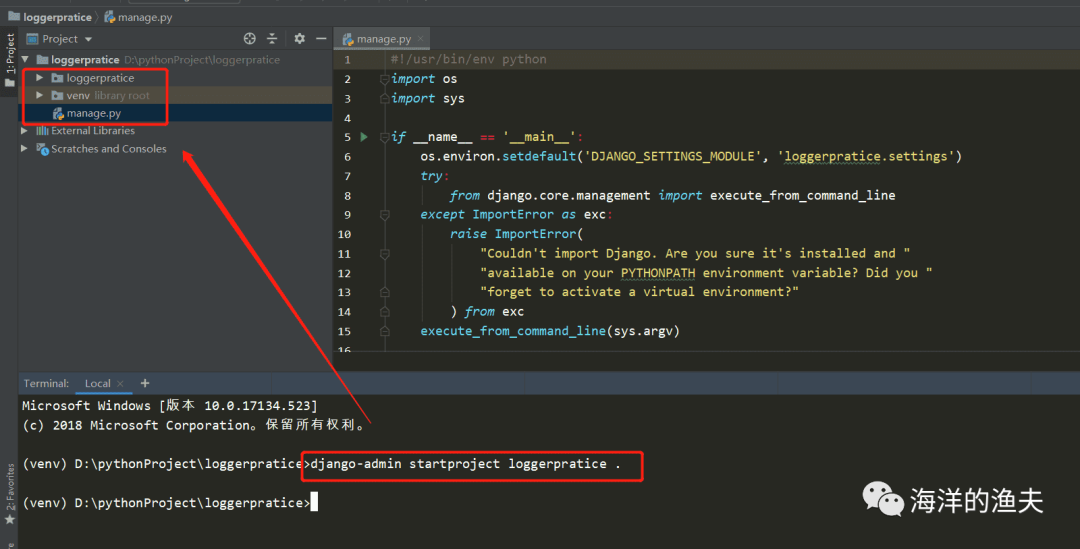Click External Libraries tree item
Viewport: 1080px width, 549px height.
coord(92,130)
